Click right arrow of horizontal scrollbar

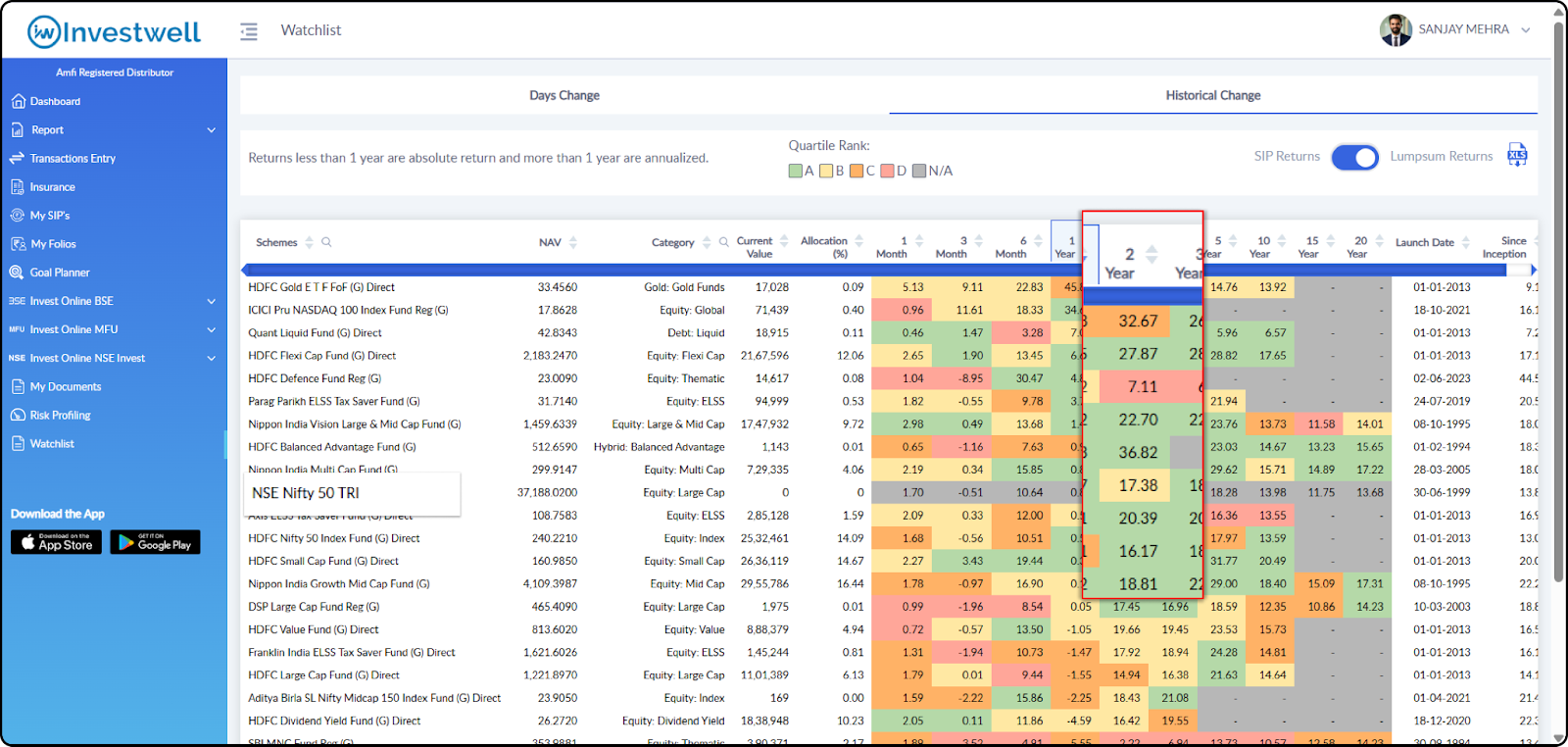pos(1533,270)
